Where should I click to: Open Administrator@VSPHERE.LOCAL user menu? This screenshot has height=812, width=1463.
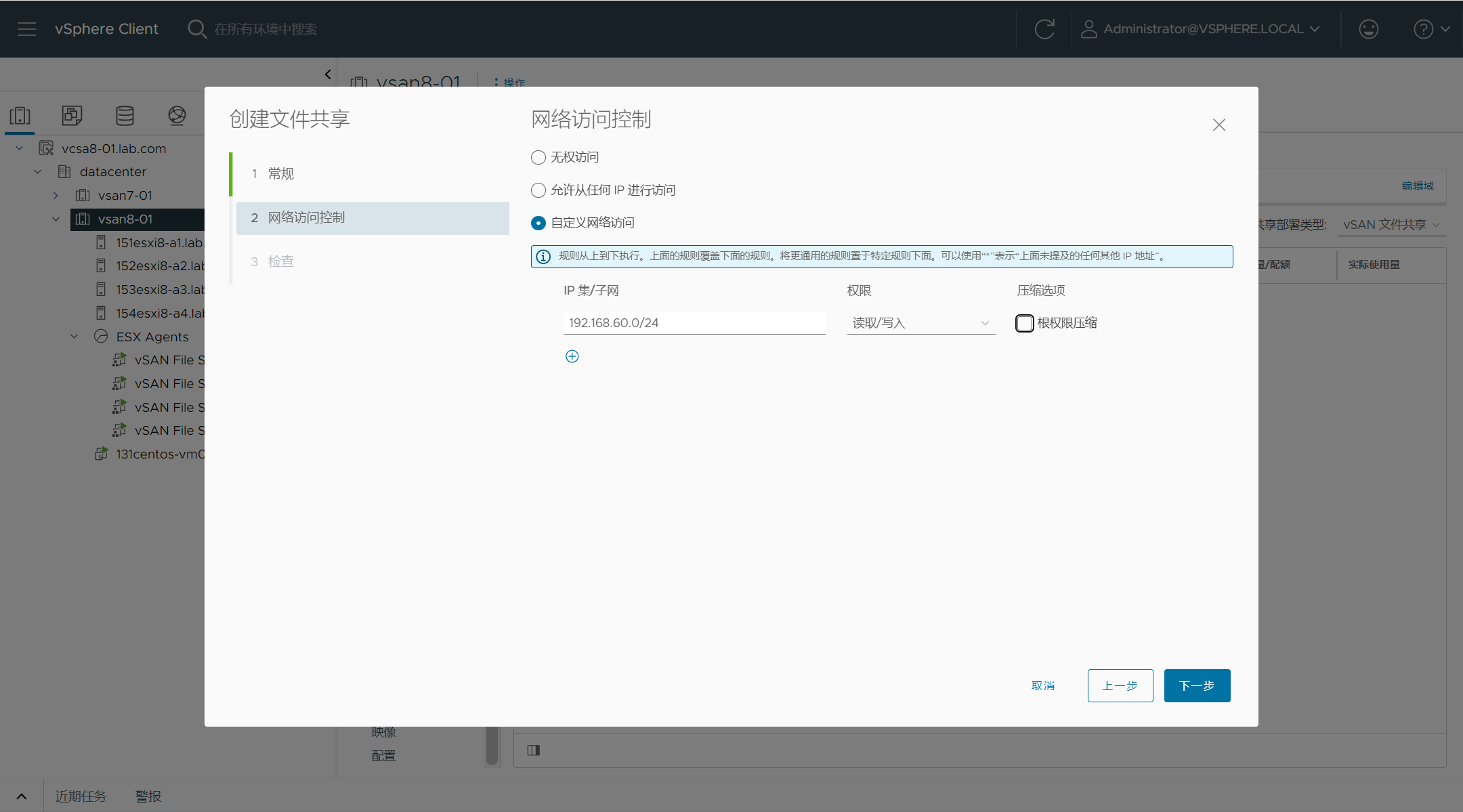coord(1200,29)
